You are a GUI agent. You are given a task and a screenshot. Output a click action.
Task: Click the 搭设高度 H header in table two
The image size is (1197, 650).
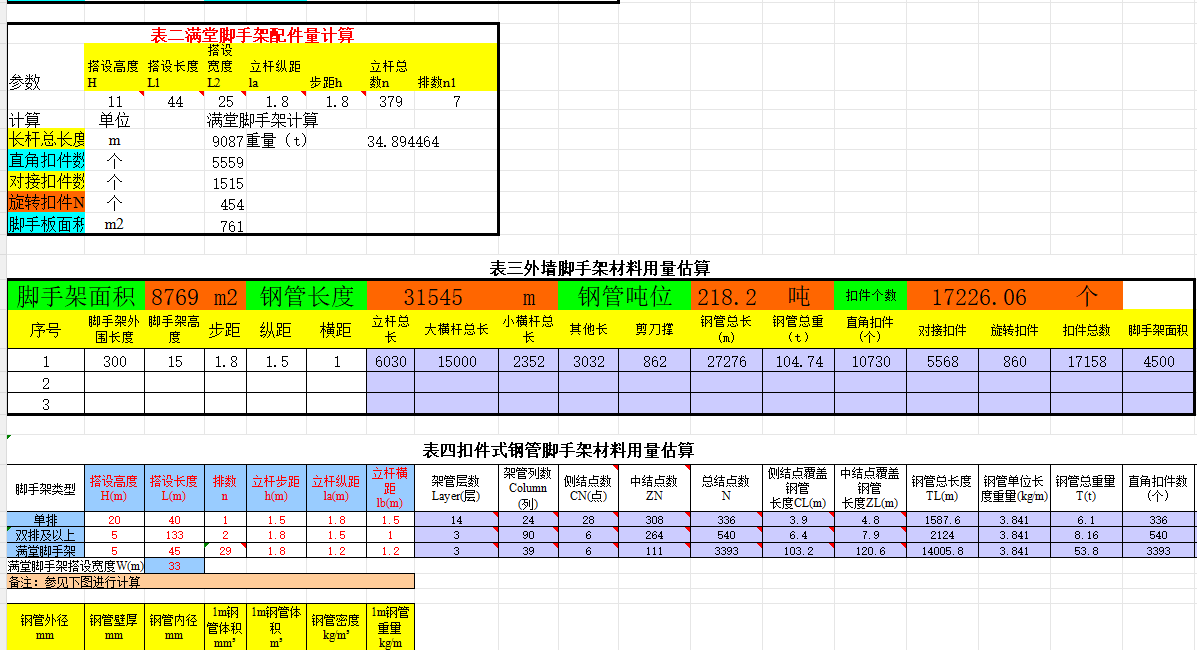click(x=114, y=68)
